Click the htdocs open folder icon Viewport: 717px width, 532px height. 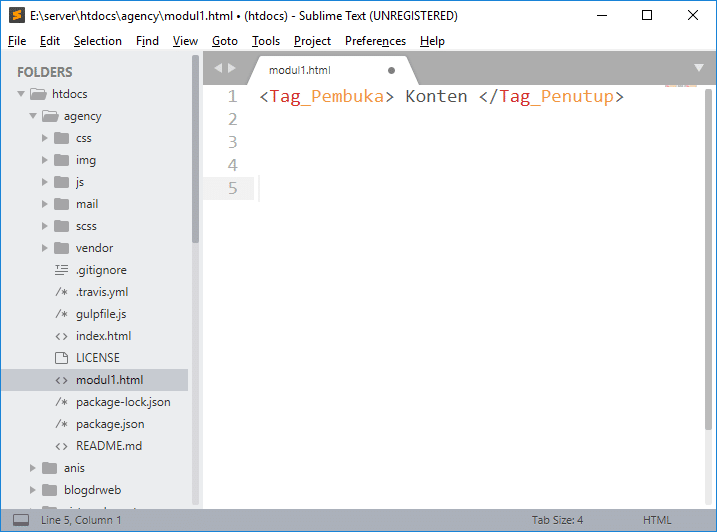coord(38,94)
